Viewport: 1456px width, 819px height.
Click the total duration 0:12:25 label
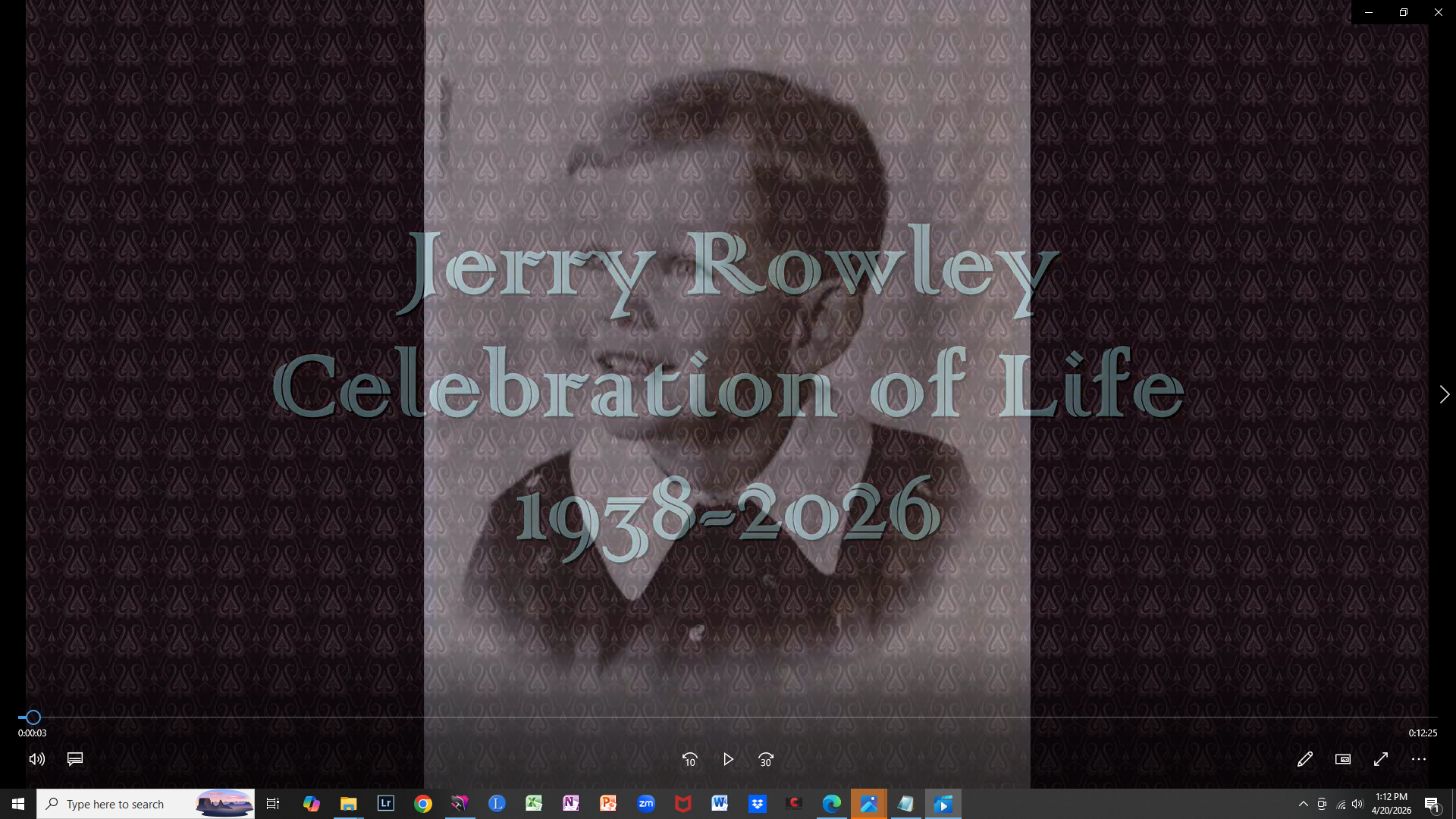click(x=1423, y=733)
